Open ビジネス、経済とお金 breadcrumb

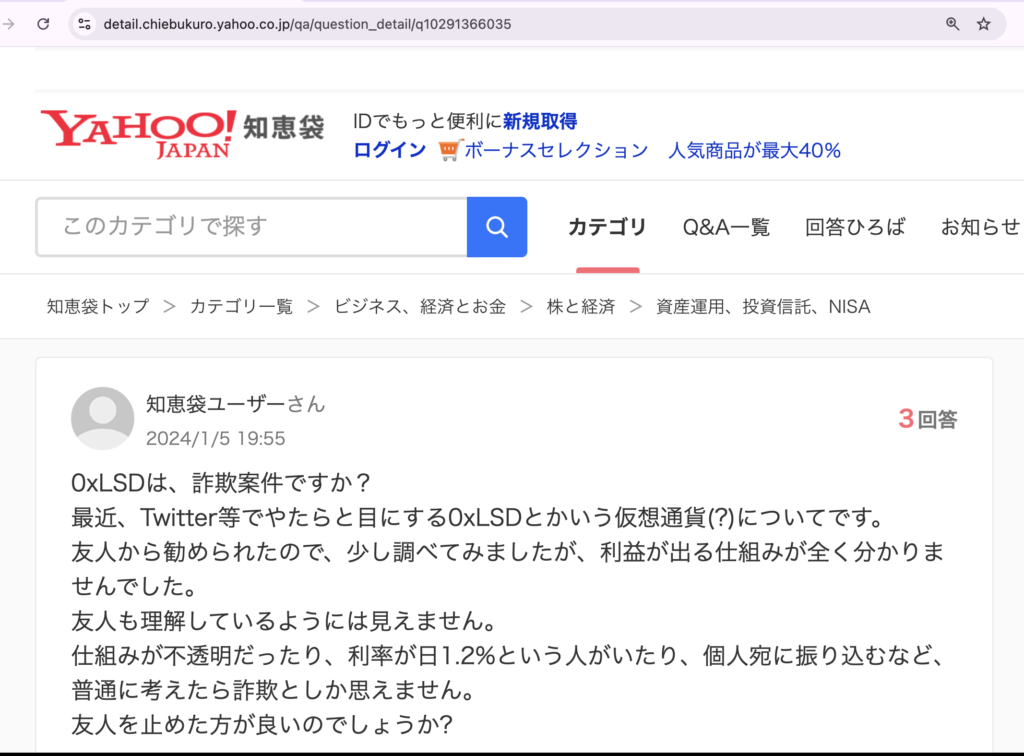[x=420, y=306]
